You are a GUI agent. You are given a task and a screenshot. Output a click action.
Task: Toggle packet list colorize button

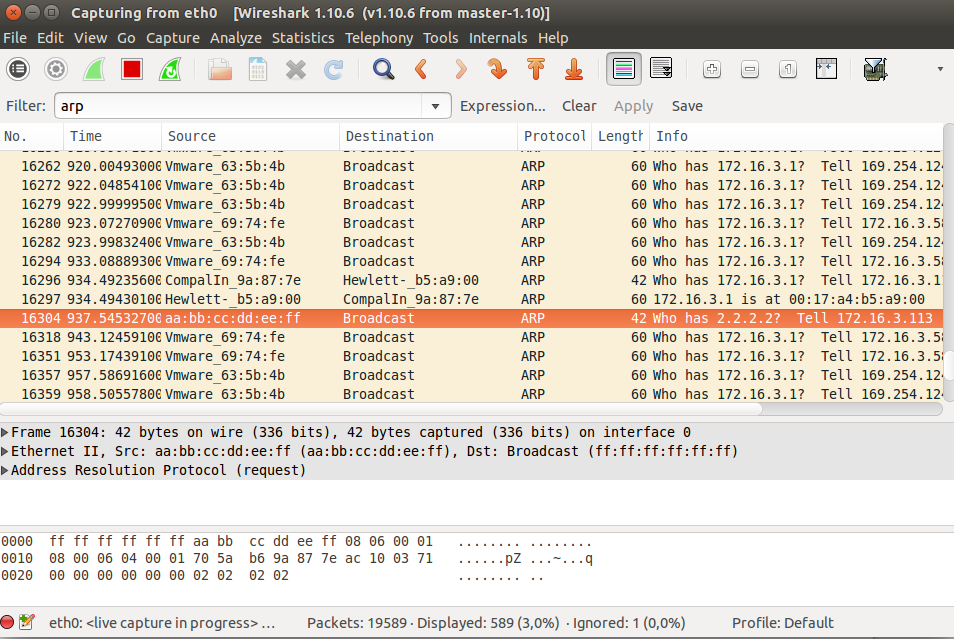(x=624, y=69)
